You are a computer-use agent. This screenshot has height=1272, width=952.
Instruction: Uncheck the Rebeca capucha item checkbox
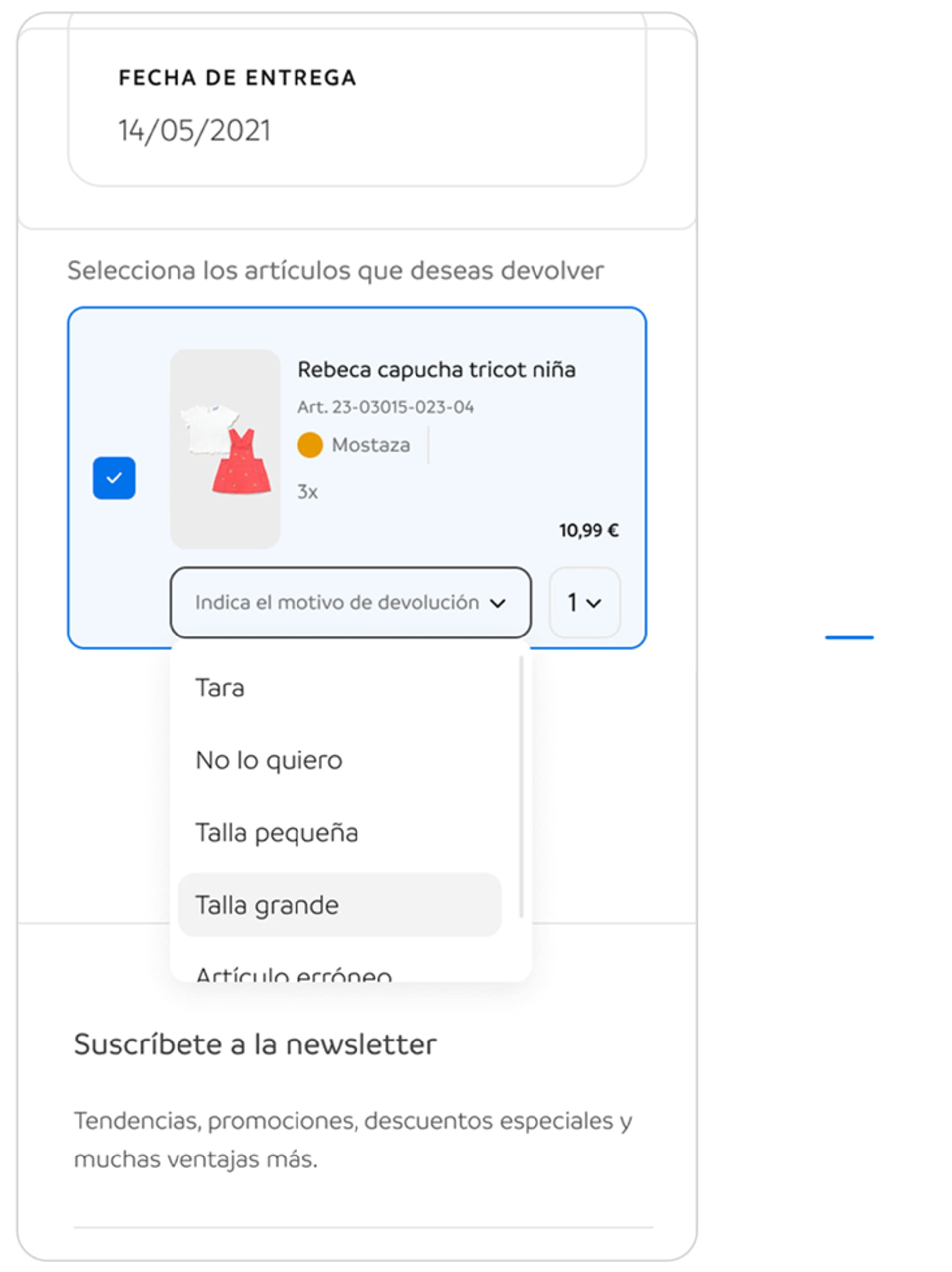coord(114,478)
